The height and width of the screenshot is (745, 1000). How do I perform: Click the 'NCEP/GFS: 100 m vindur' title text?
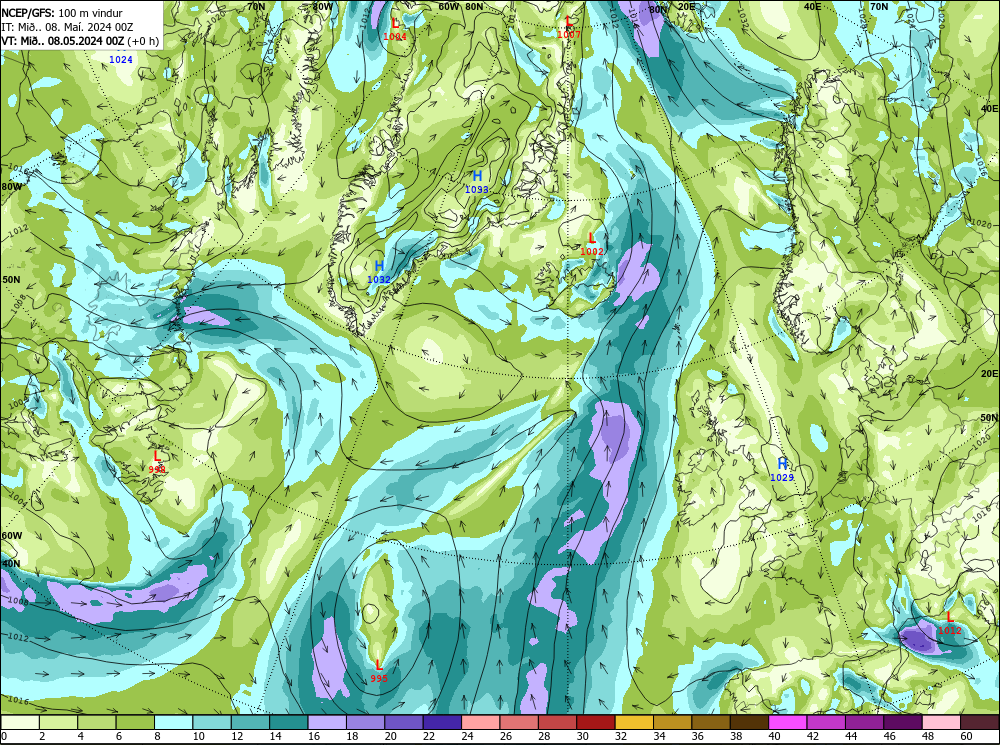[x=61, y=13]
